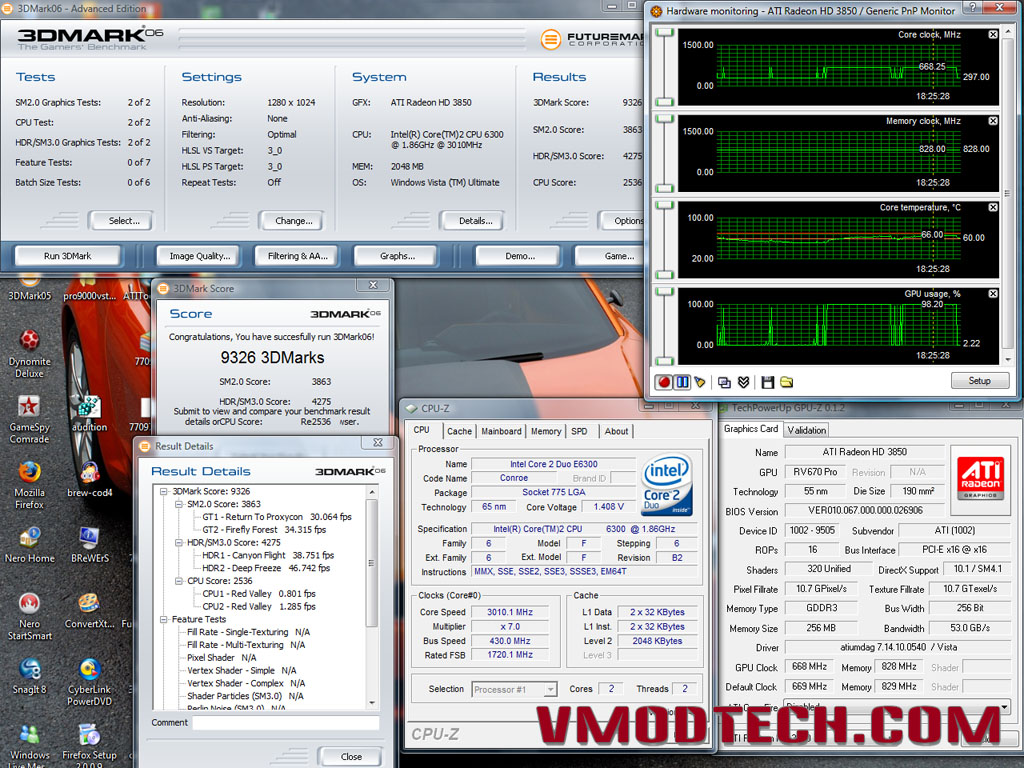Screen dimensions: 1024x768
Task: Switch to the Cache tab in CPU-Z
Action: coord(458,431)
